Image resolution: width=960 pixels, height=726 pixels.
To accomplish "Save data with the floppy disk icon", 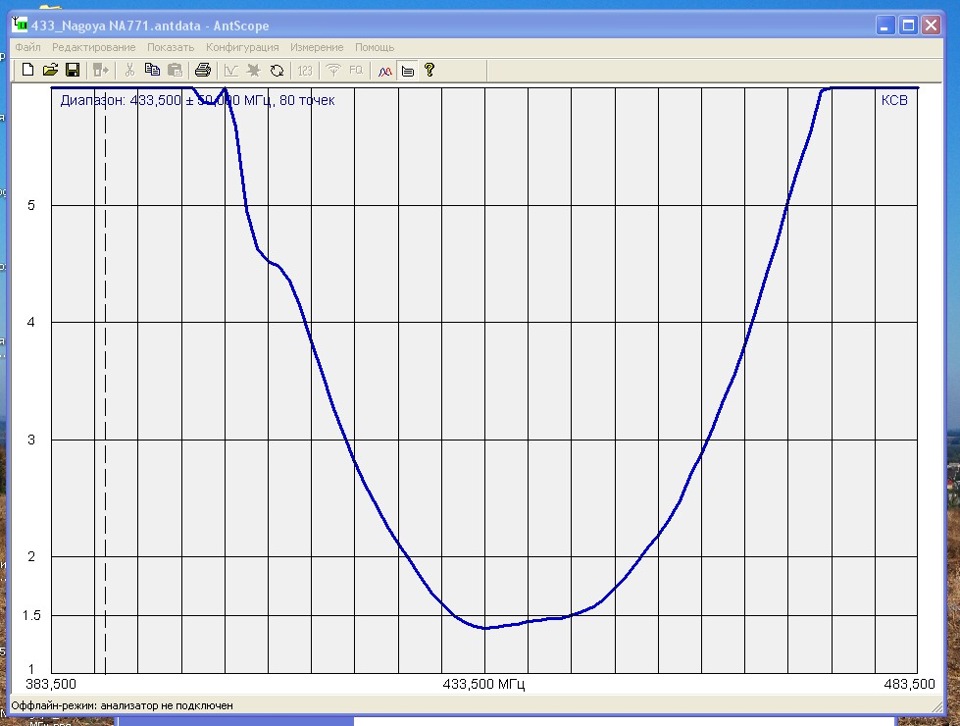I will click(x=73, y=70).
